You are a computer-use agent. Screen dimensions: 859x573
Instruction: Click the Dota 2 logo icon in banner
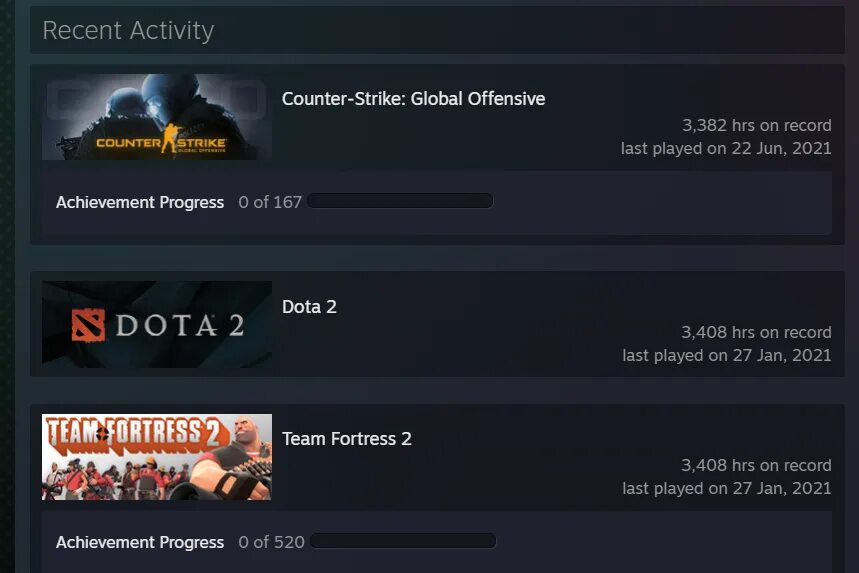pos(88,325)
